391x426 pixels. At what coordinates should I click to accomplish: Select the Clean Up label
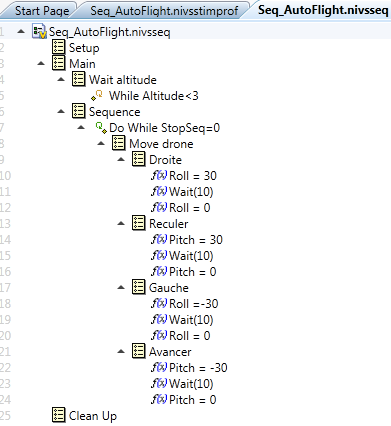click(93, 416)
